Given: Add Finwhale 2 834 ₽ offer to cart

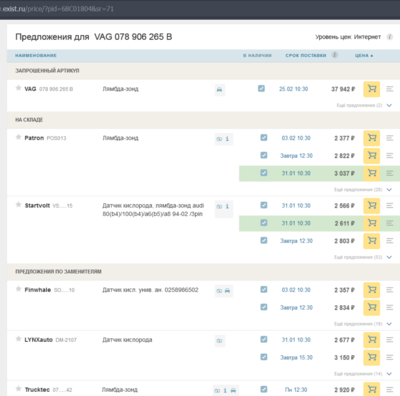Looking at the screenshot, I should tap(372, 307).
